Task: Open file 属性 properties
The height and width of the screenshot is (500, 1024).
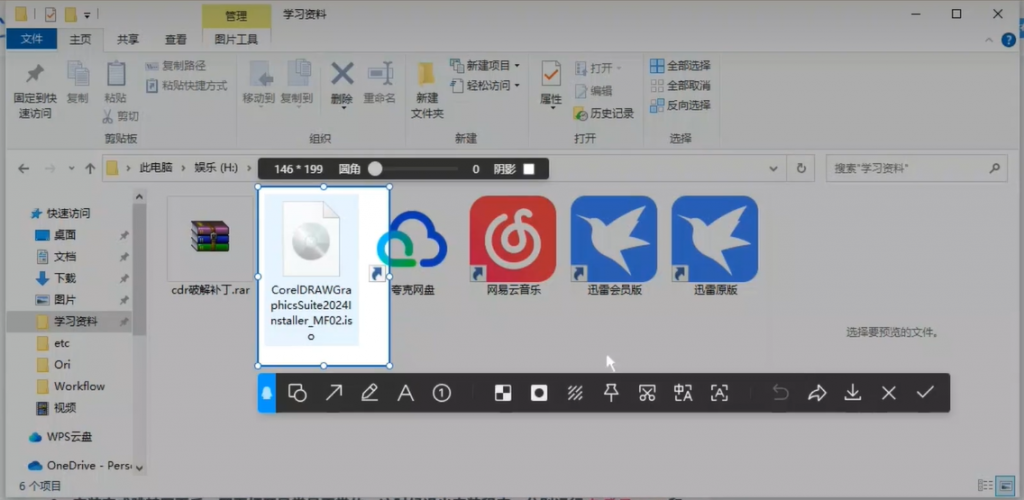Action: 551,84
